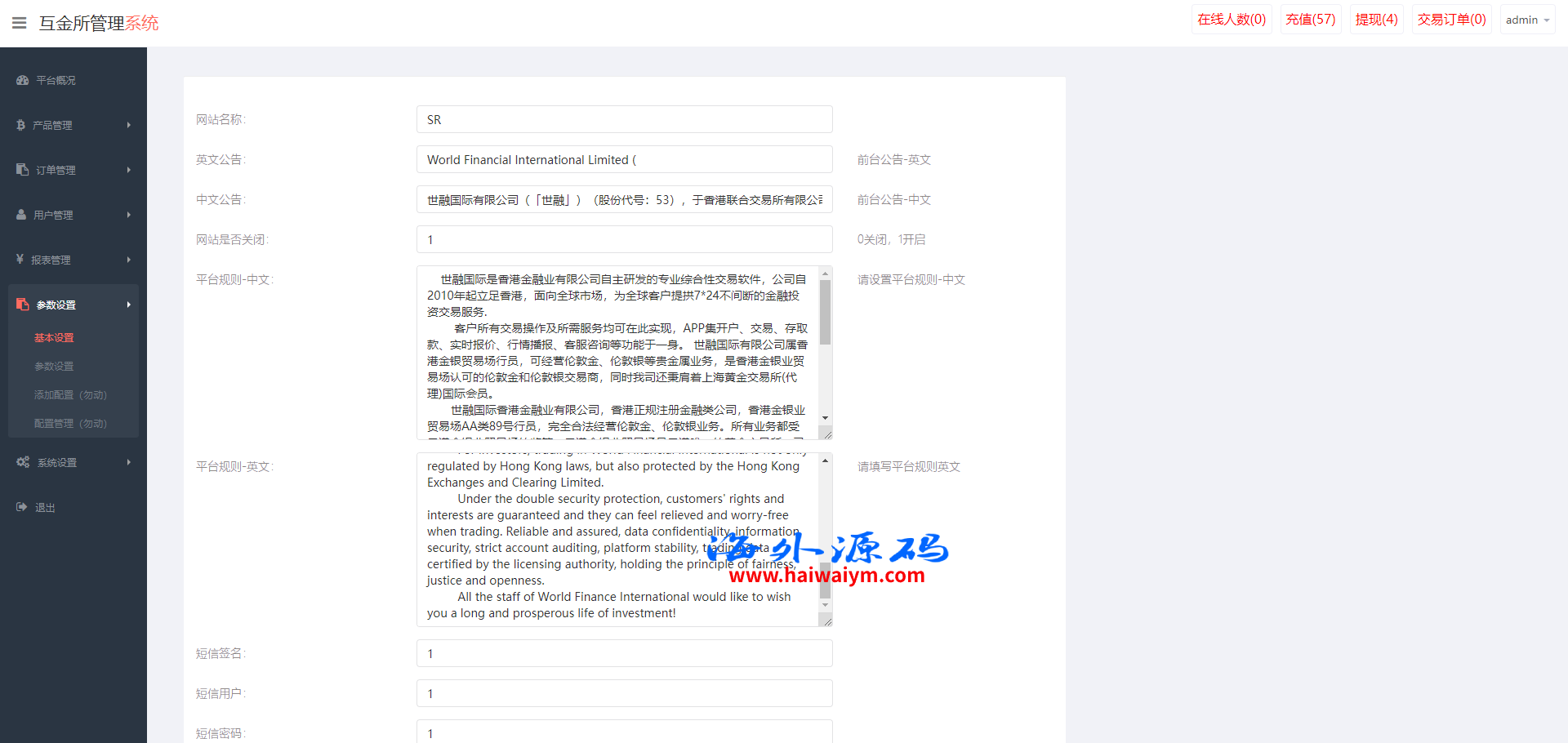Open 参数设置 submenu item
1568x743 pixels.
tap(54, 366)
